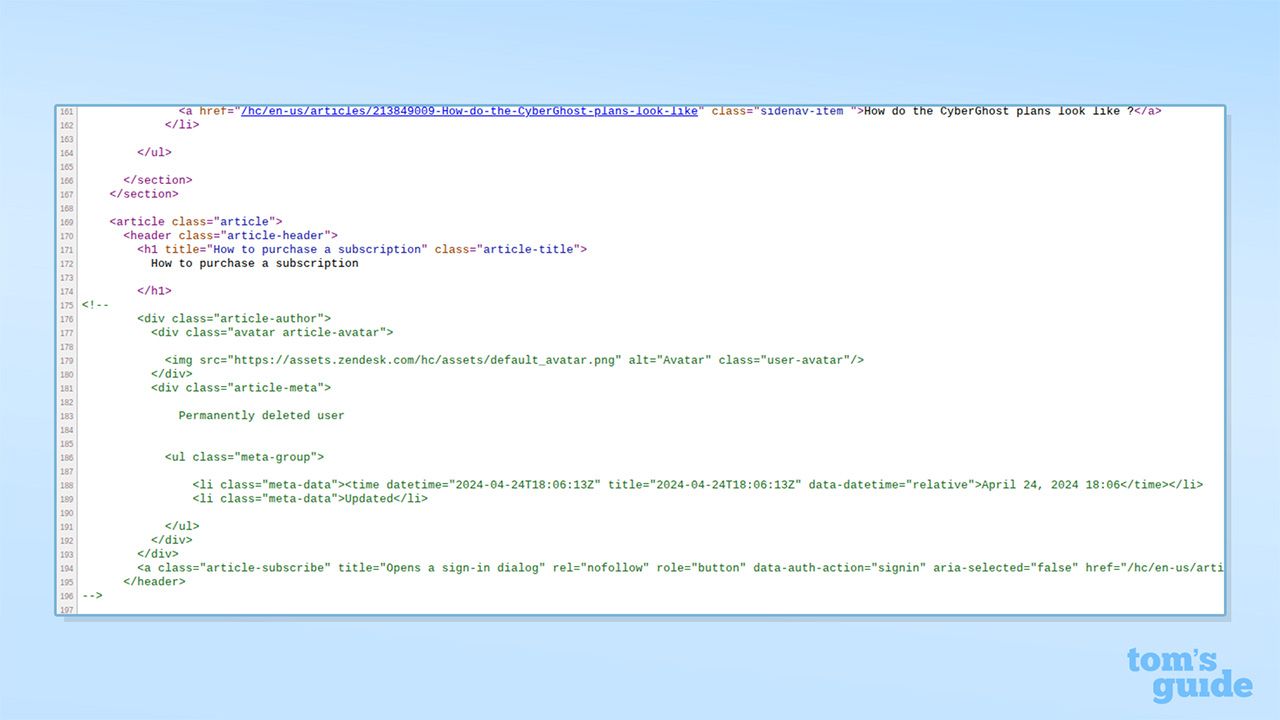Click line number 175 in the gutter
Viewport: 1280px width, 720px height.
(67, 305)
